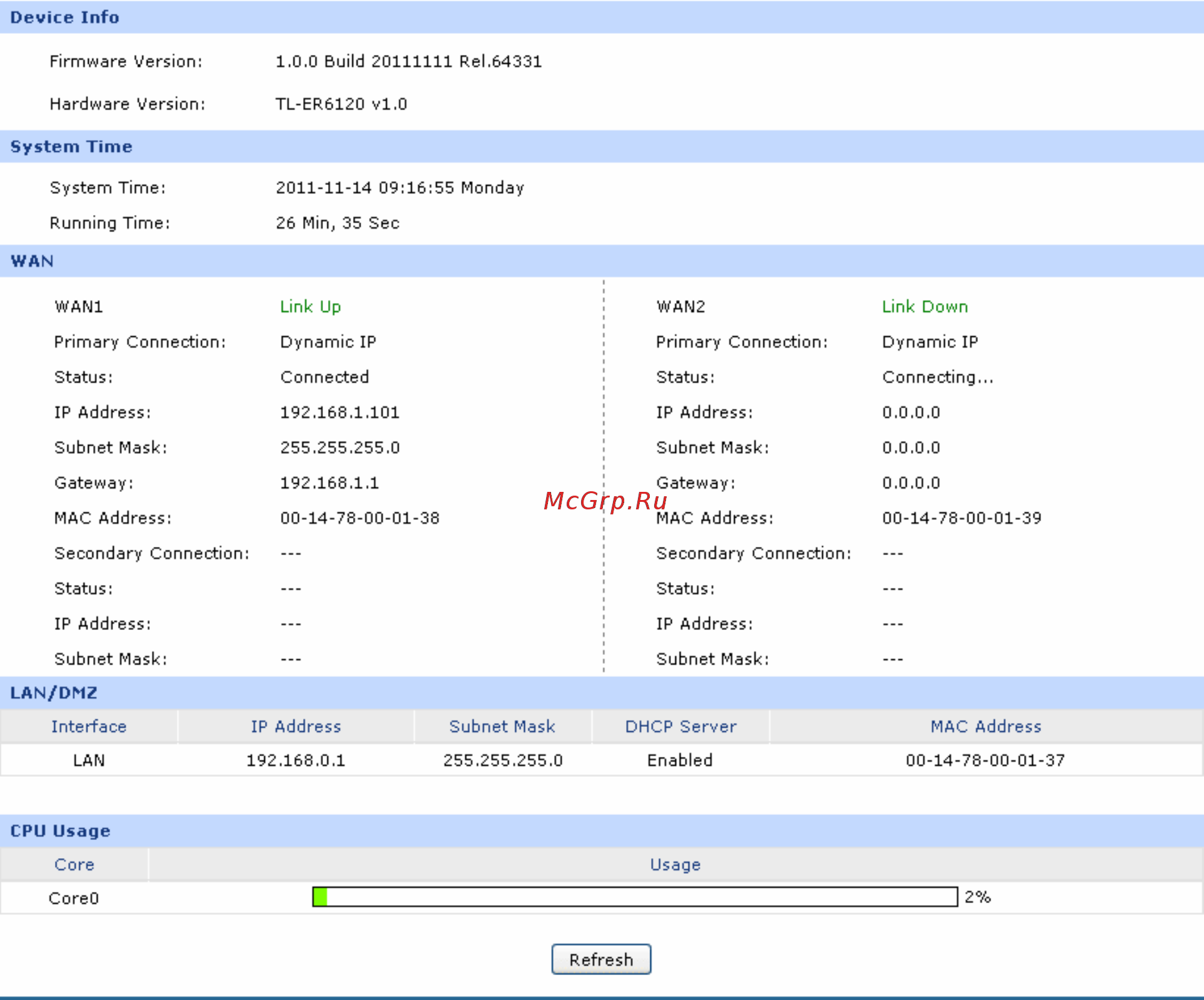Click running time 26 Min, 35 Sec
The image size is (1204, 1000).
tap(337, 223)
